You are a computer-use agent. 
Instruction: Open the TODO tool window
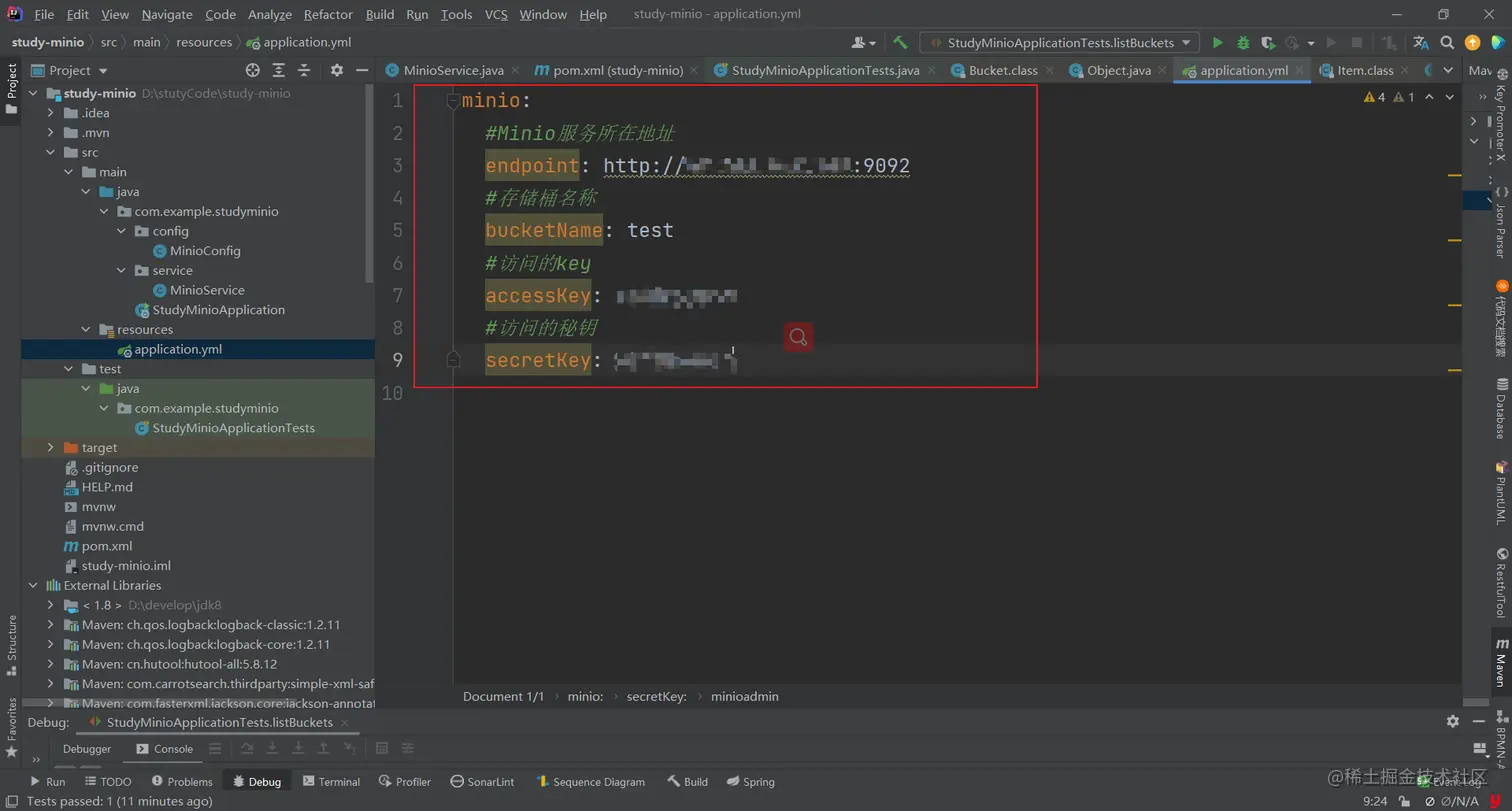(108, 782)
